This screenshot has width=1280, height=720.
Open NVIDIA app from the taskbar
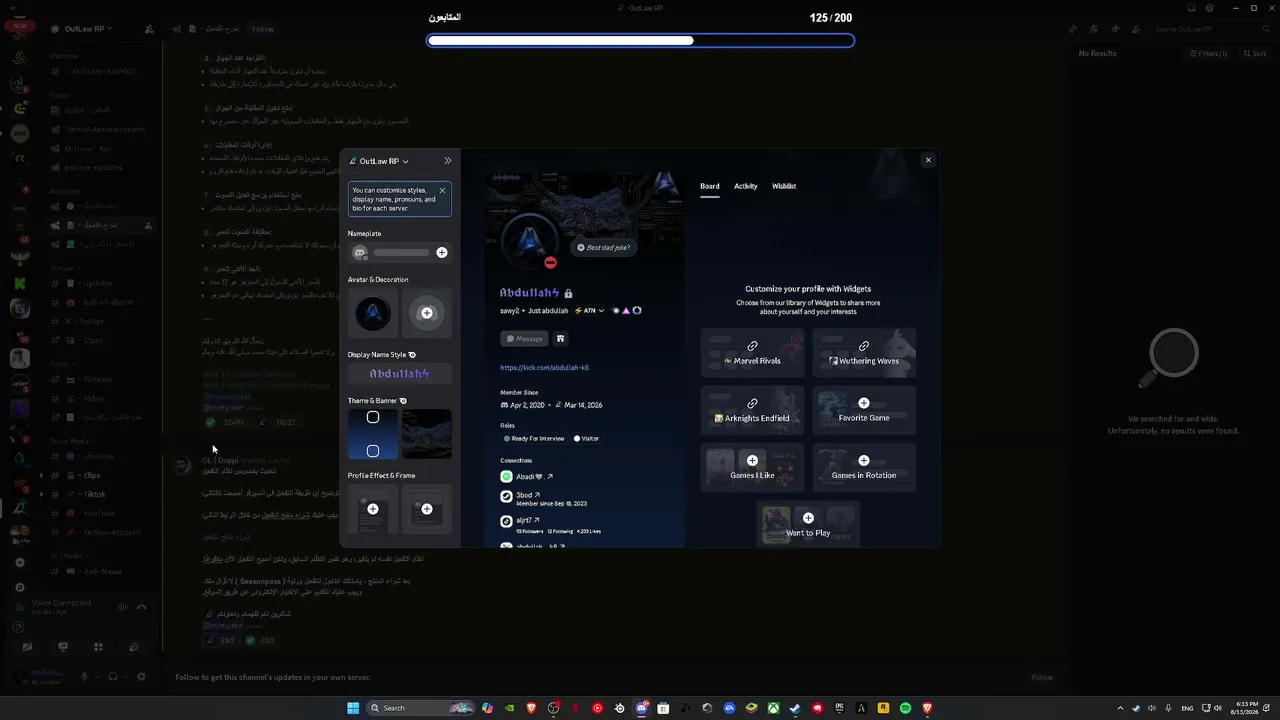pos(509,708)
